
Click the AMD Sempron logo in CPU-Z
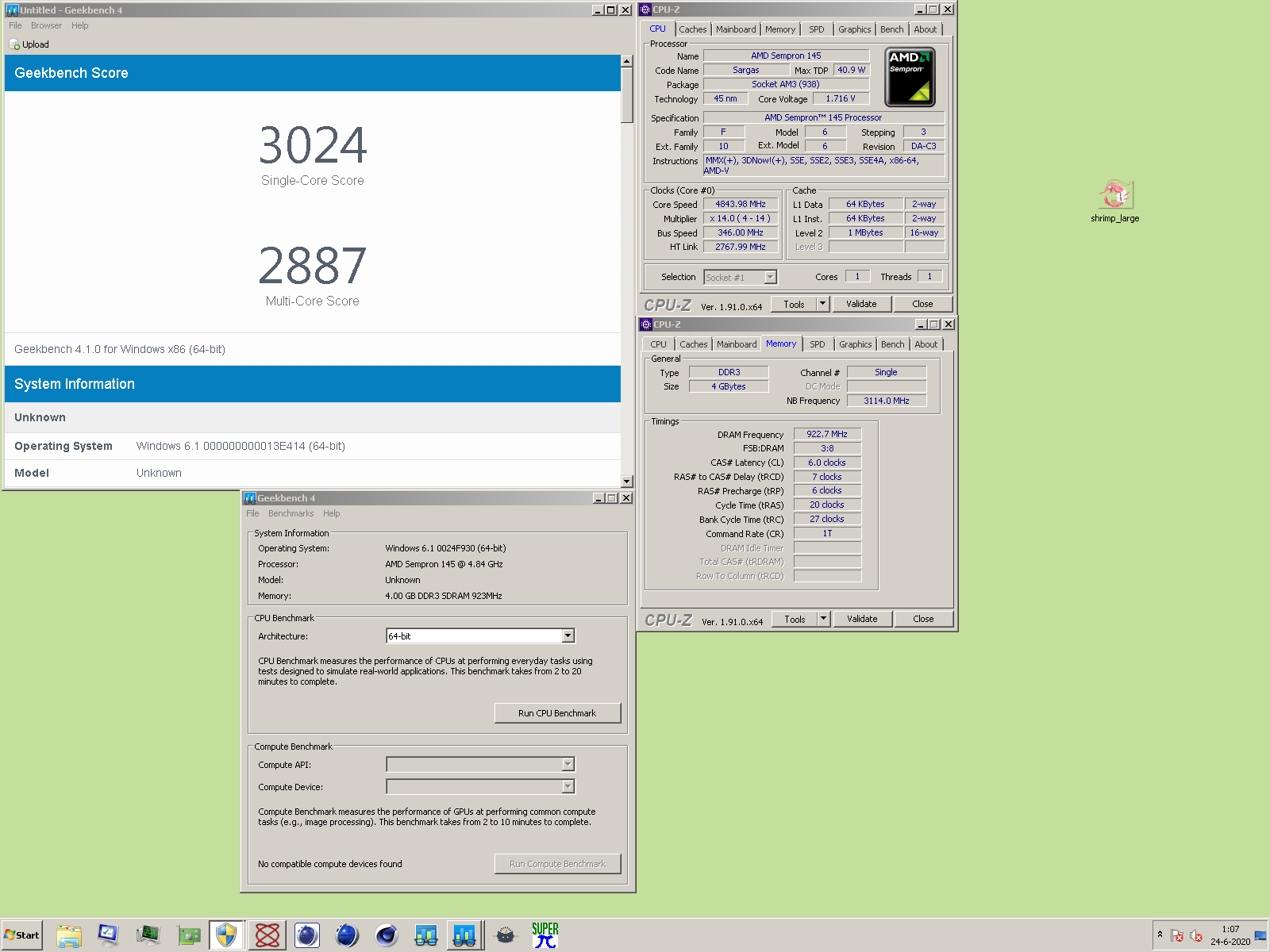pyautogui.click(x=910, y=77)
